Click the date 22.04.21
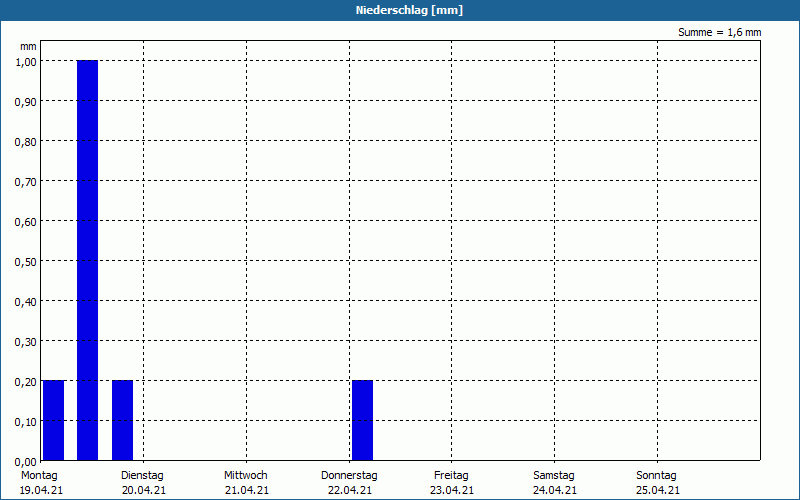The height and width of the screenshot is (500, 800). (350, 491)
